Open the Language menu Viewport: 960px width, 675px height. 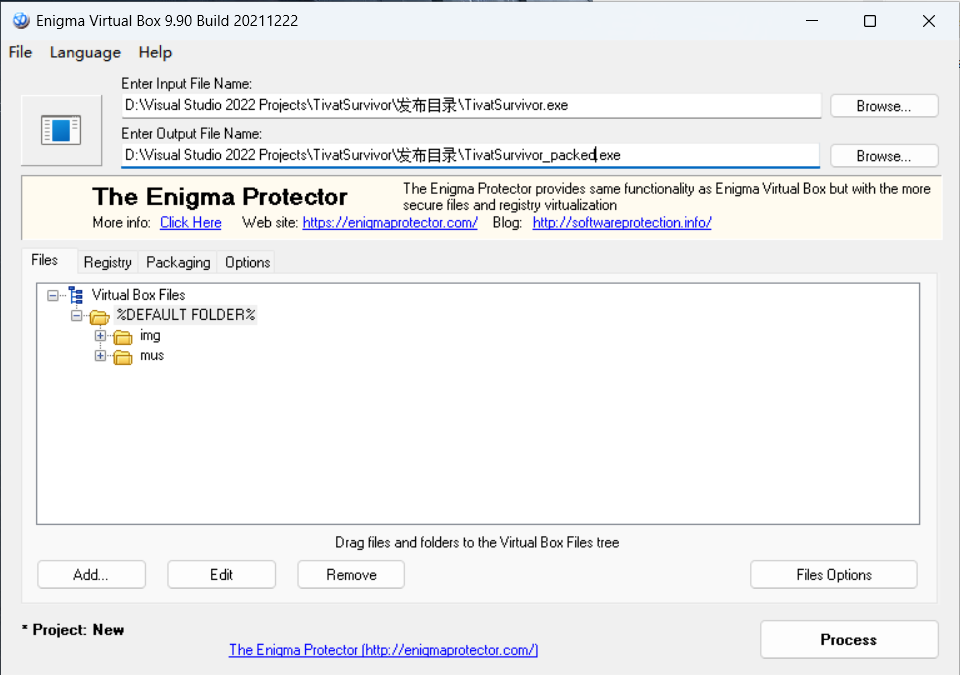coord(85,52)
